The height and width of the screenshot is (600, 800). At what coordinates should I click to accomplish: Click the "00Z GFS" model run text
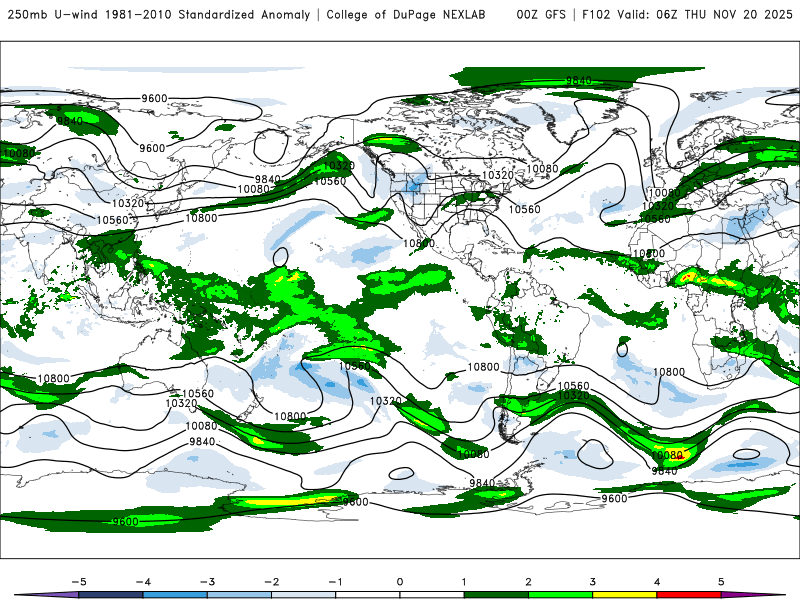[541, 15]
